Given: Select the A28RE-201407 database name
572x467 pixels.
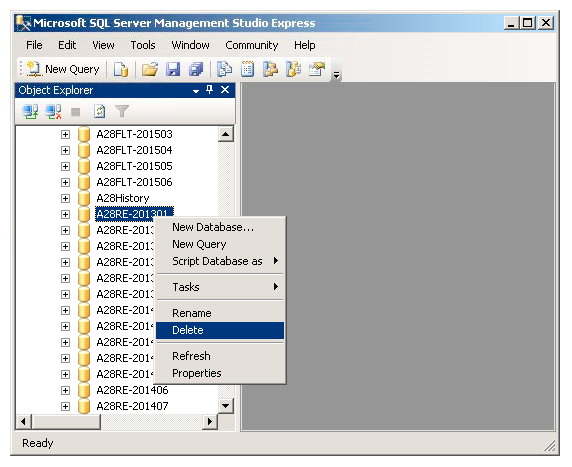Looking at the screenshot, I should [x=132, y=406].
